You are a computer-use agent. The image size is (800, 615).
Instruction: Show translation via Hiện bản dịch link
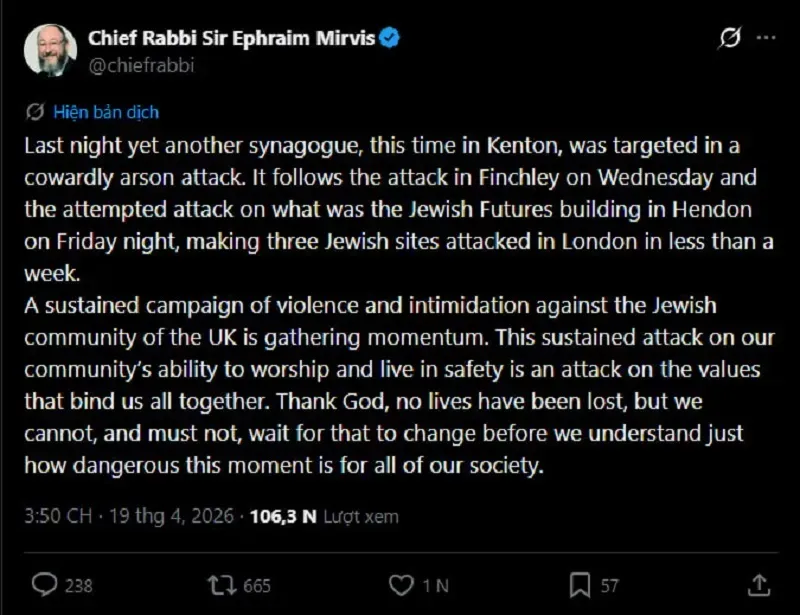106,112
